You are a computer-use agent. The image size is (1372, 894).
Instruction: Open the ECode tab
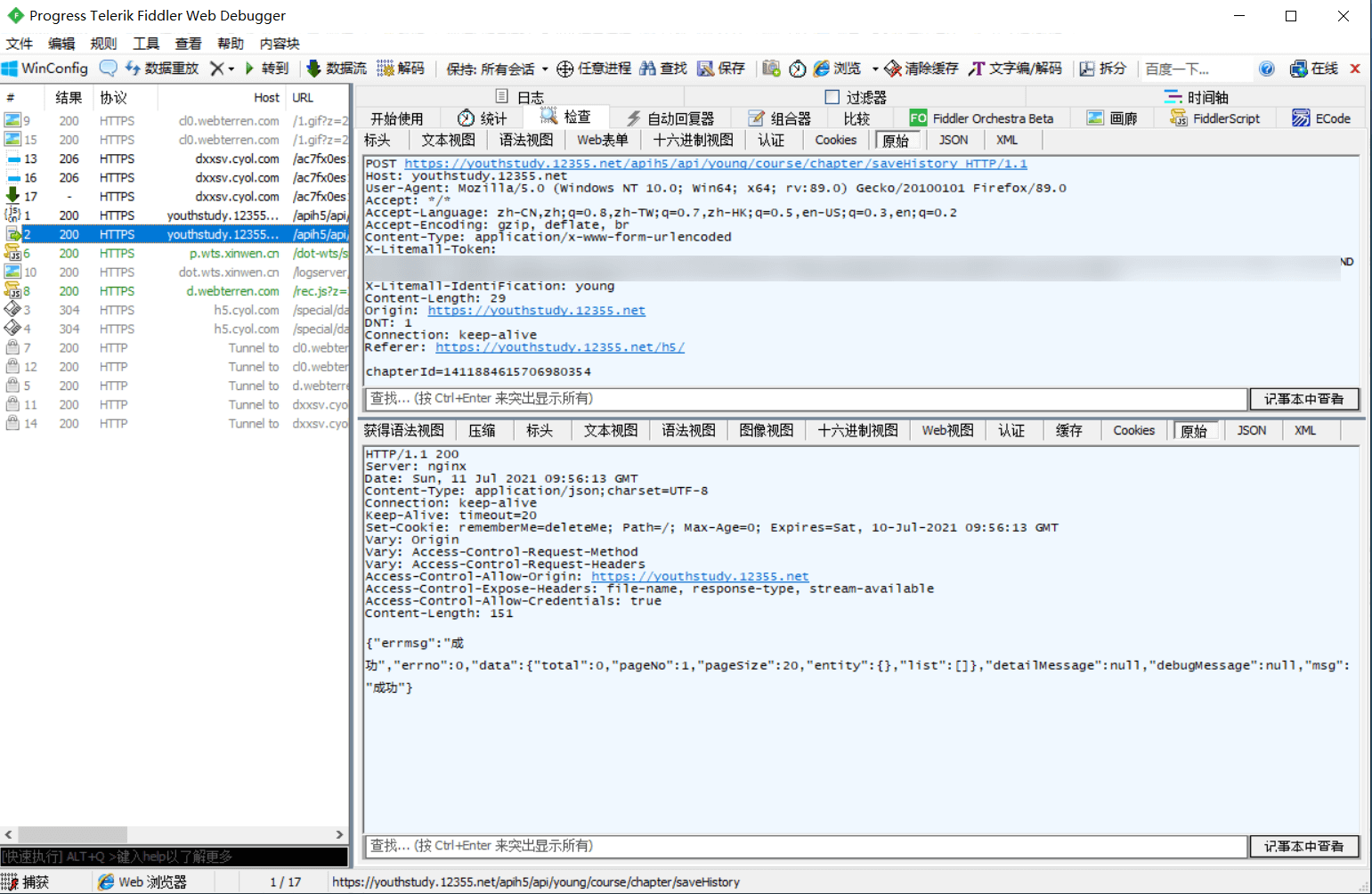pos(1321,118)
